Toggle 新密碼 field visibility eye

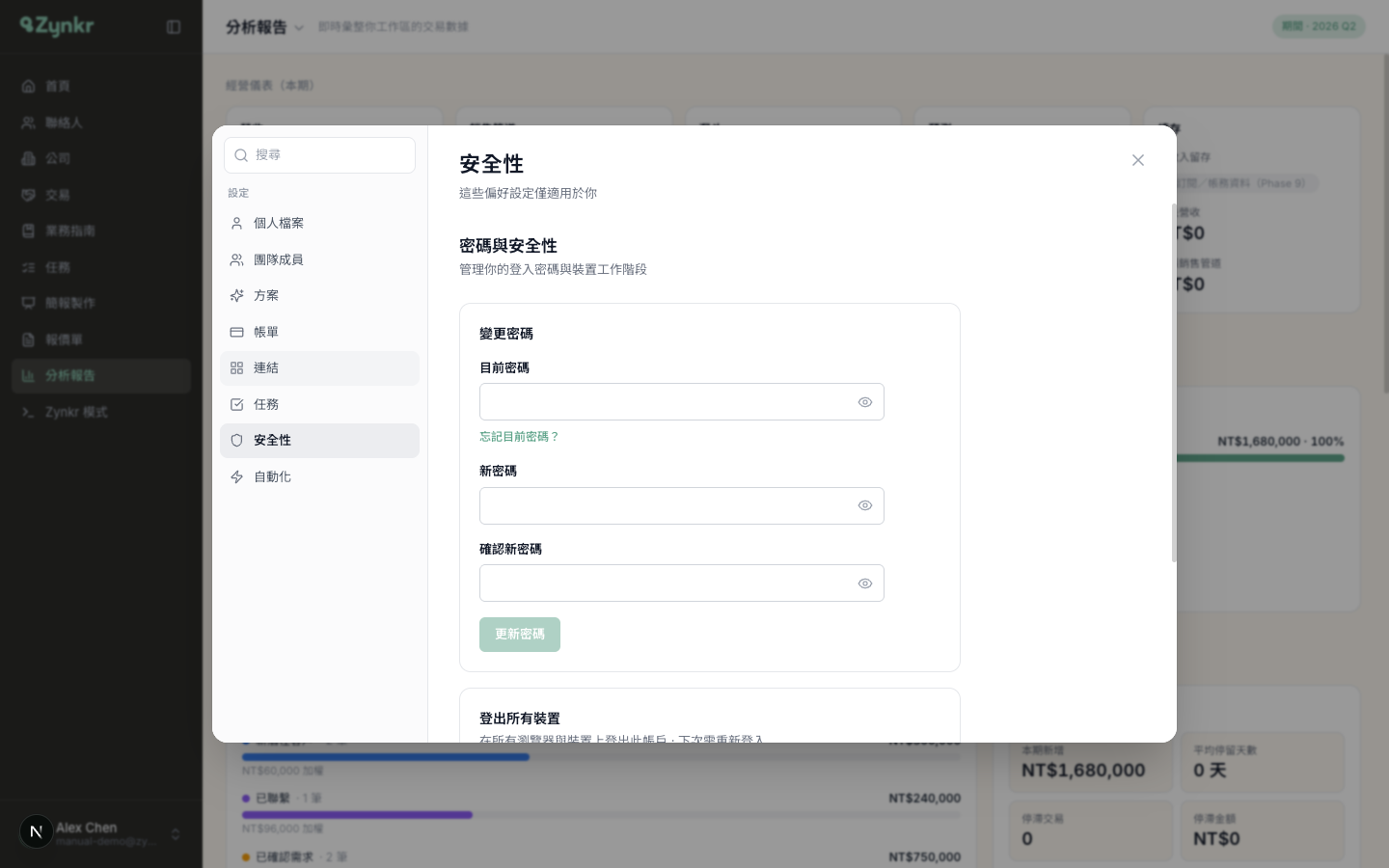coord(865,505)
